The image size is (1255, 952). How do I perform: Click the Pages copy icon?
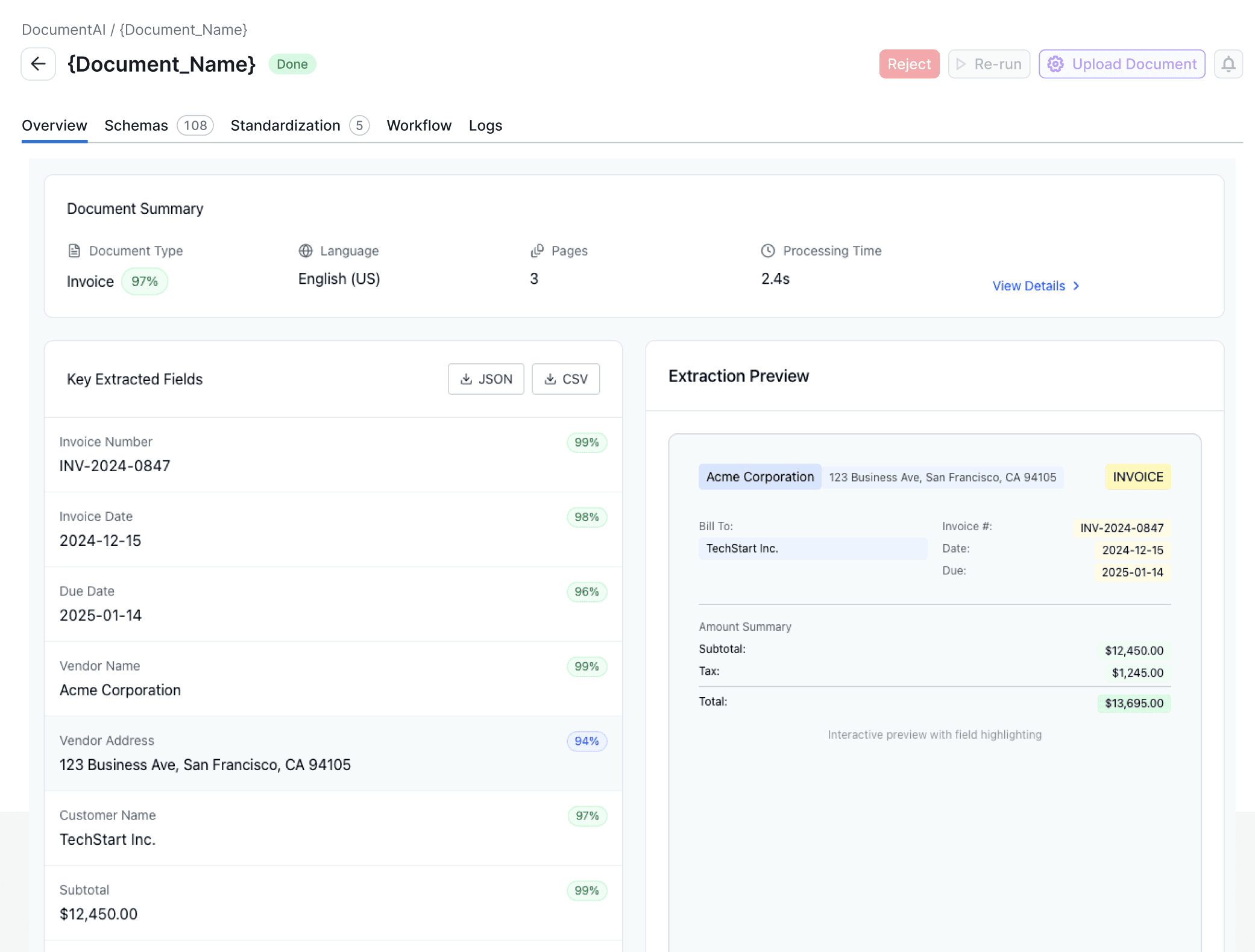point(536,251)
